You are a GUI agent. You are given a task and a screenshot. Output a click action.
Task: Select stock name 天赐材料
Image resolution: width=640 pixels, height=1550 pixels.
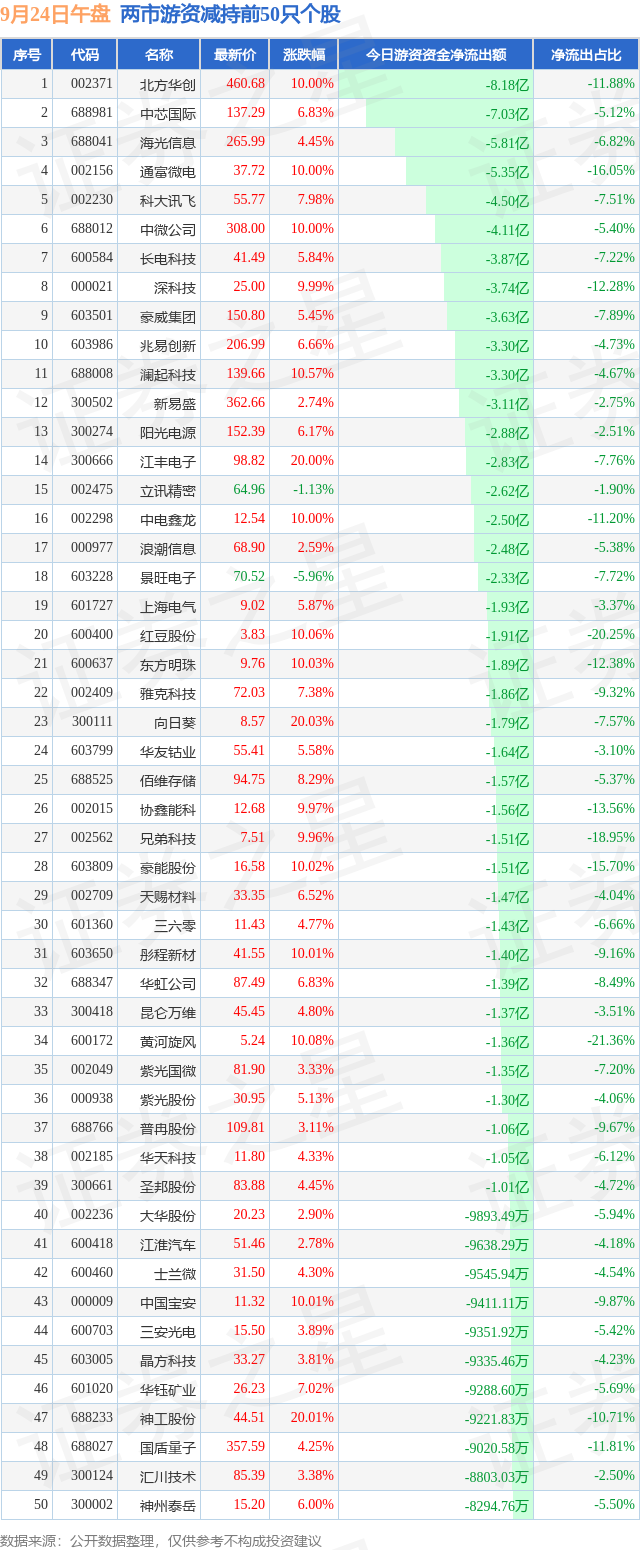point(169,896)
